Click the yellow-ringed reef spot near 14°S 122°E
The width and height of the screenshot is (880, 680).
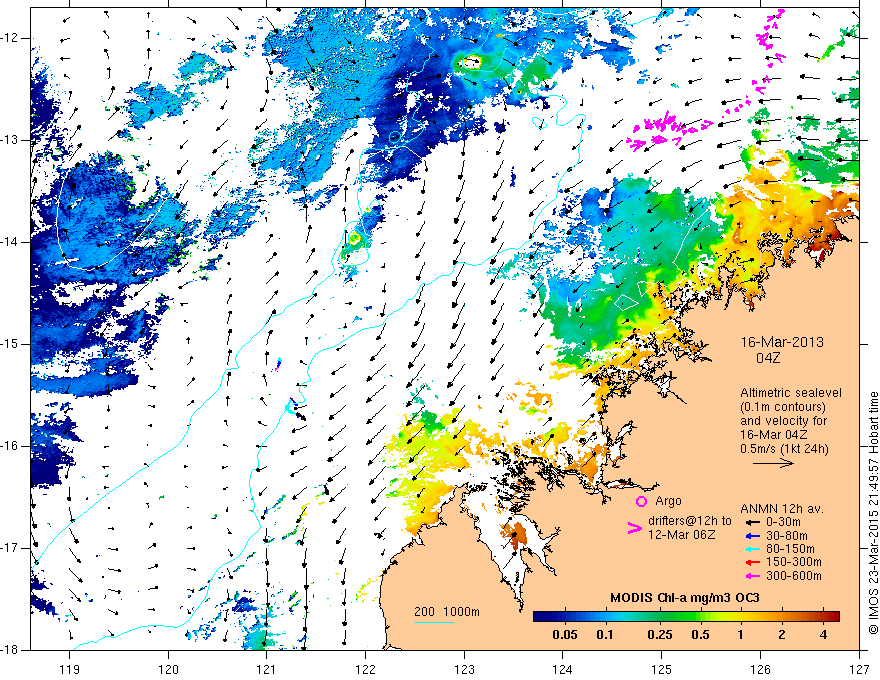(354, 238)
